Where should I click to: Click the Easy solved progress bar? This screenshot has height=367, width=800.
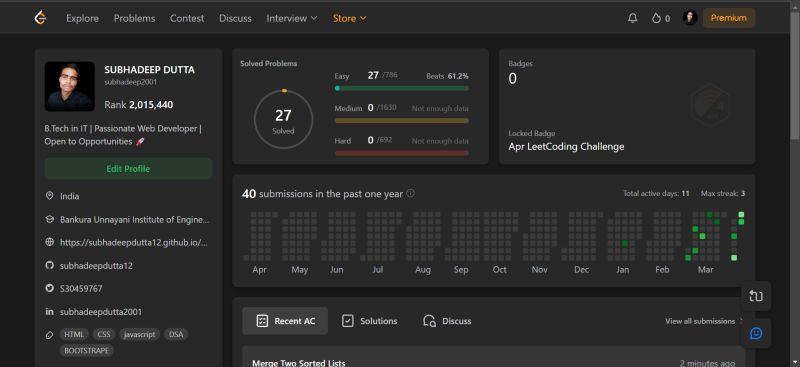(402, 88)
